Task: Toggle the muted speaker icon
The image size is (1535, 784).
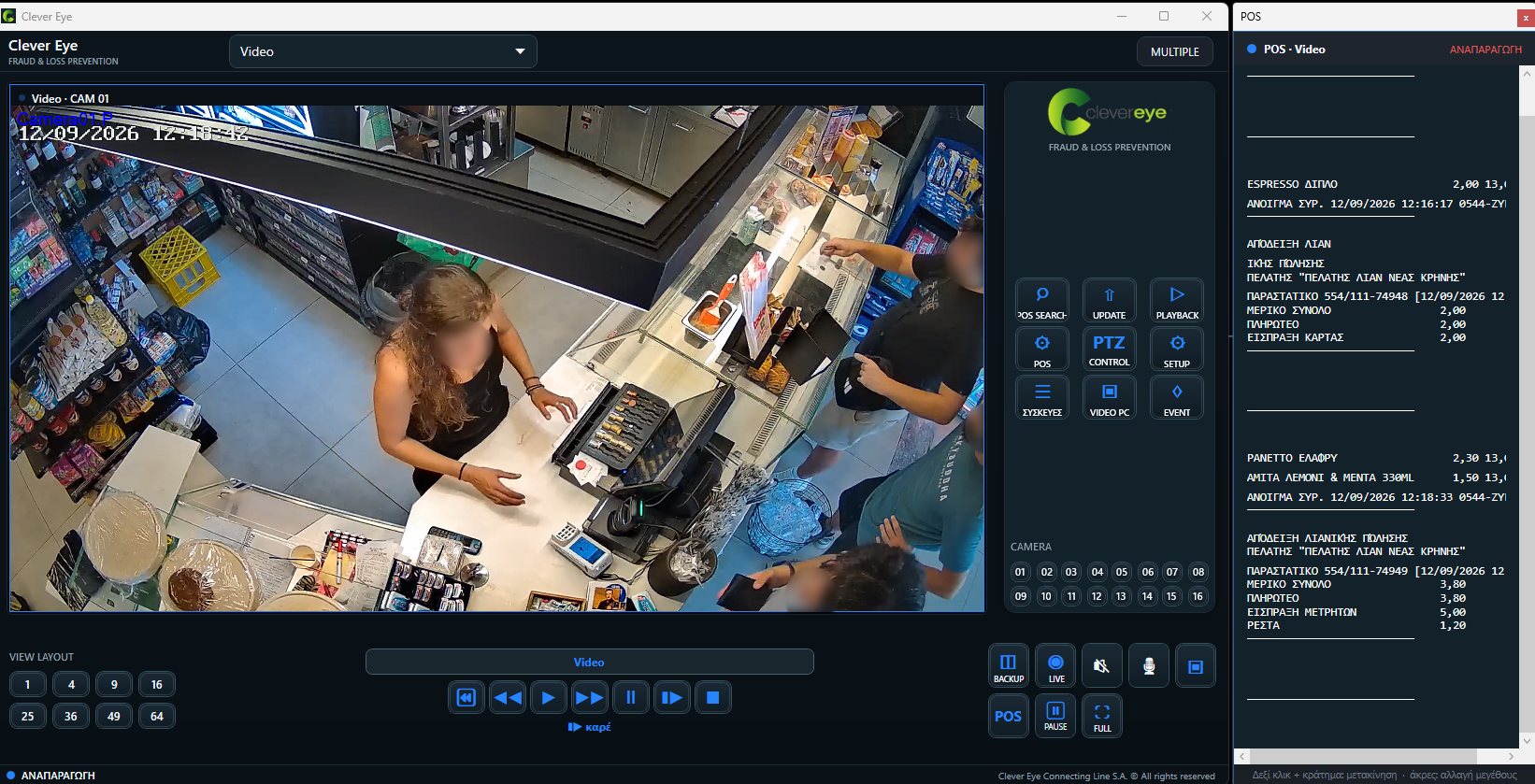Action: click(x=1102, y=666)
